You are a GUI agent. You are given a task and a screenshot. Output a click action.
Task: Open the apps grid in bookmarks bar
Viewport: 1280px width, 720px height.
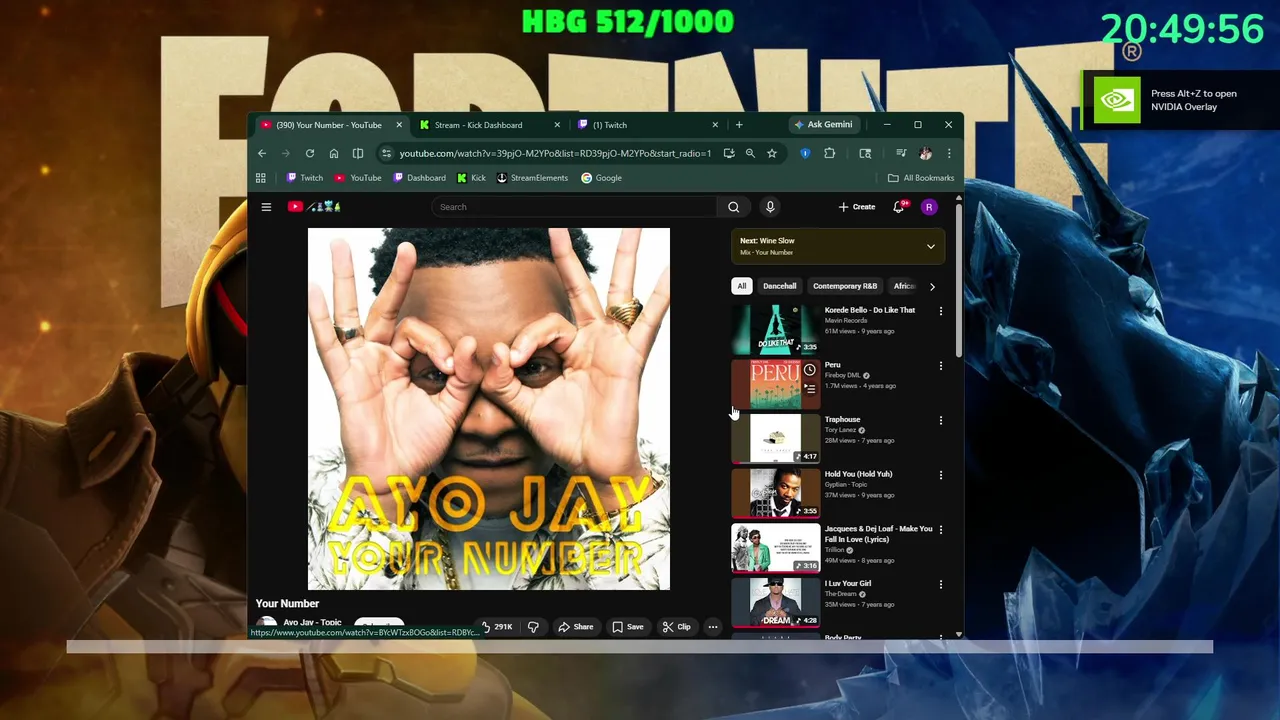click(261, 178)
